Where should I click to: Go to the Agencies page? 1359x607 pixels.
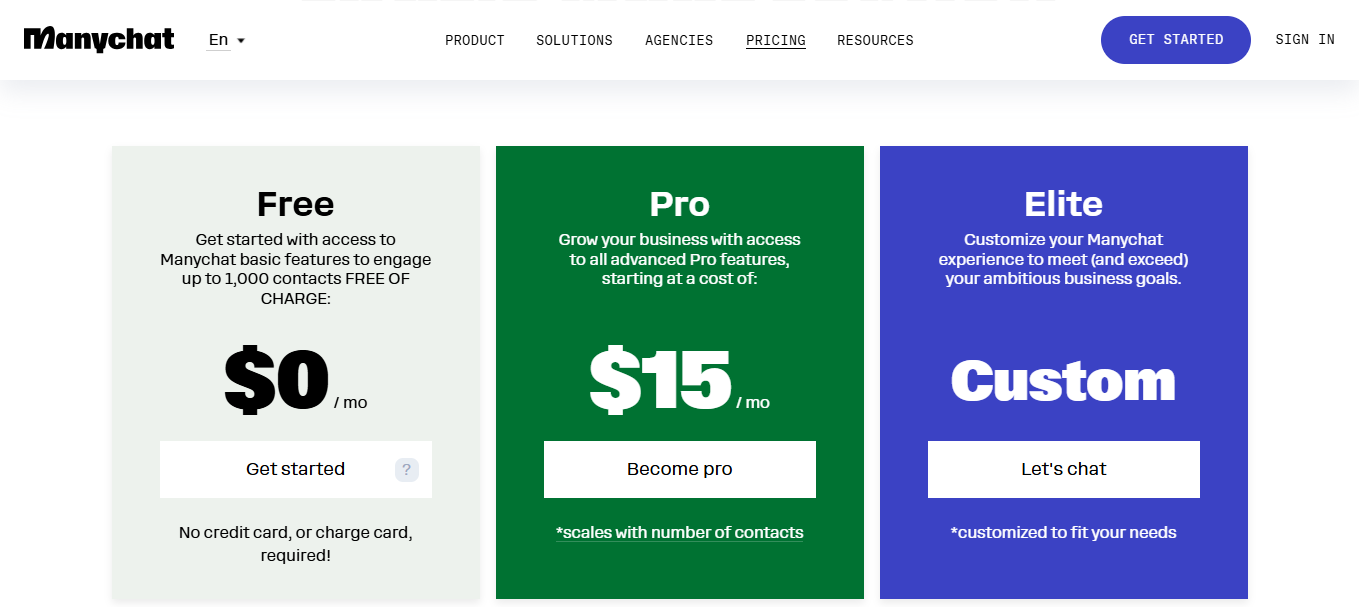pyautogui.click(x=679, y=41)
